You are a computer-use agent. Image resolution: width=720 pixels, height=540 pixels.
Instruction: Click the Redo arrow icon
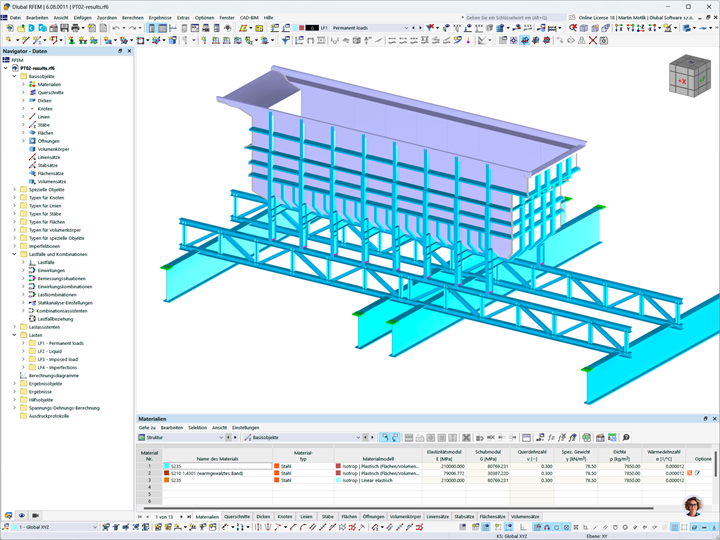coord(132,28)
